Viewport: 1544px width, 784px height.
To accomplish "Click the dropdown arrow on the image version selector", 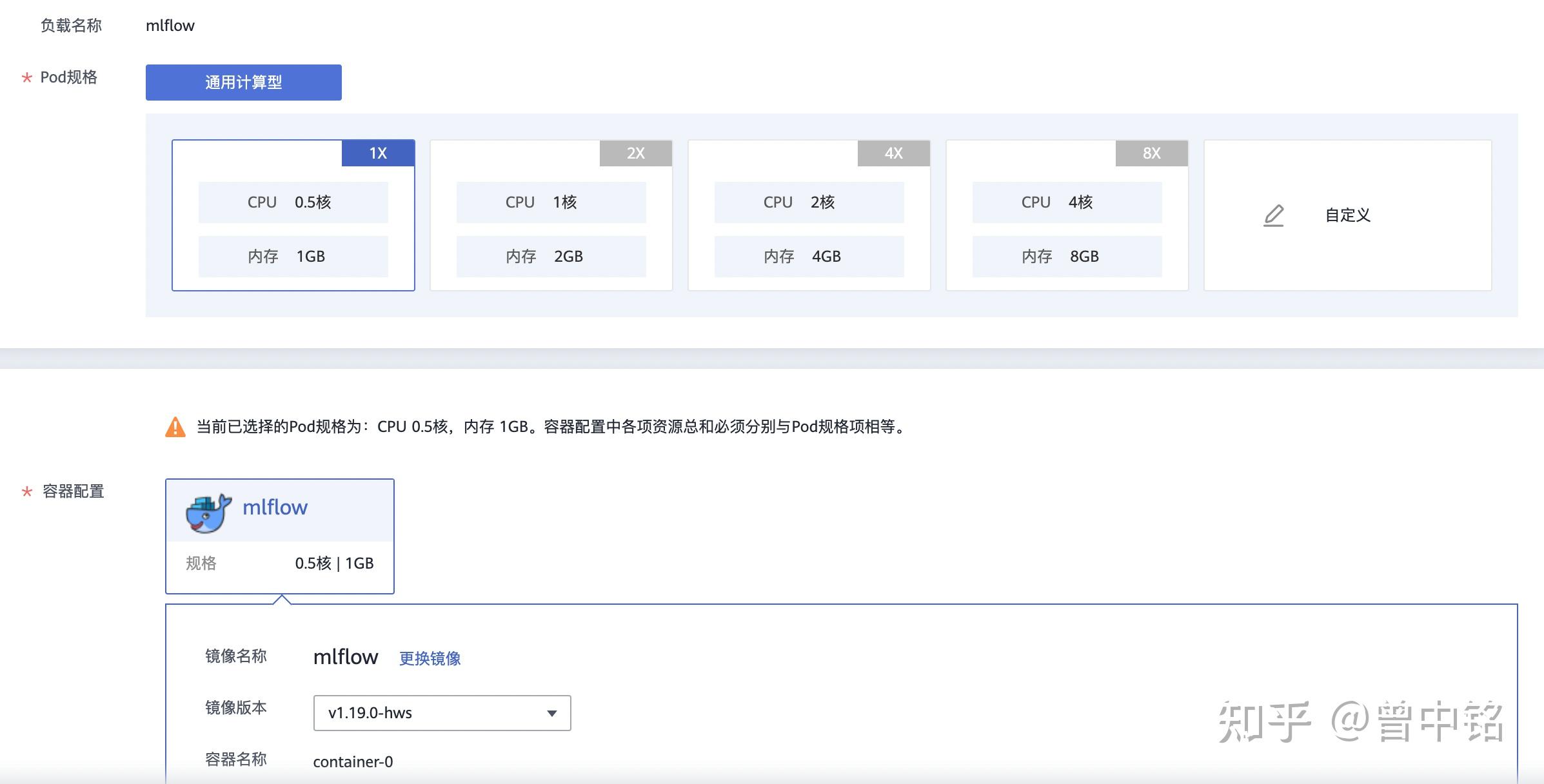I will point(551,713).
